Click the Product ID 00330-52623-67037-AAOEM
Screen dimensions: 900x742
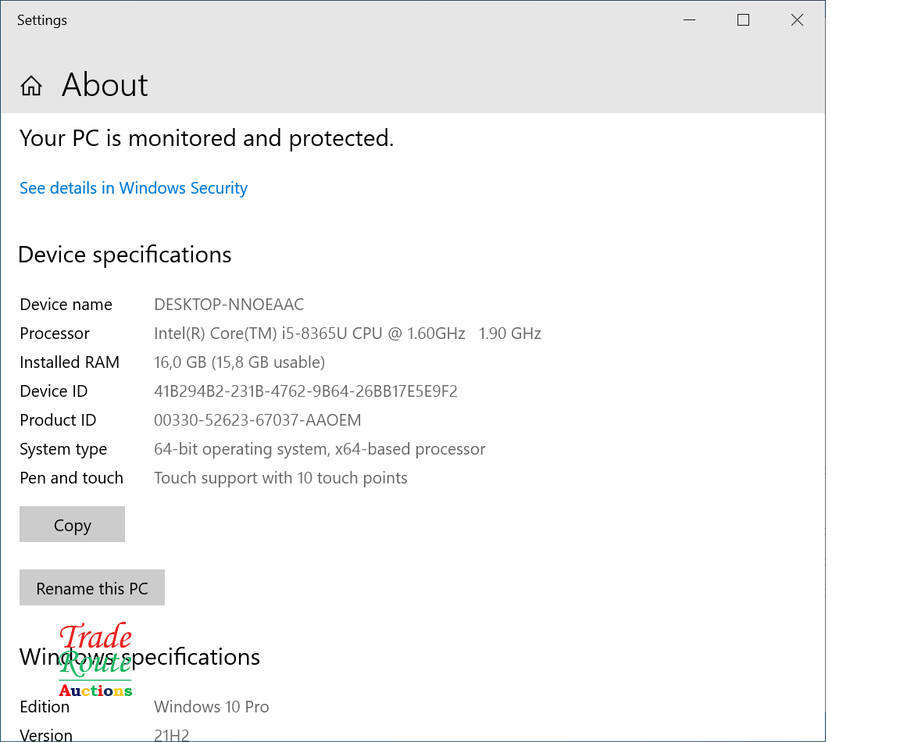click(257, 420)
